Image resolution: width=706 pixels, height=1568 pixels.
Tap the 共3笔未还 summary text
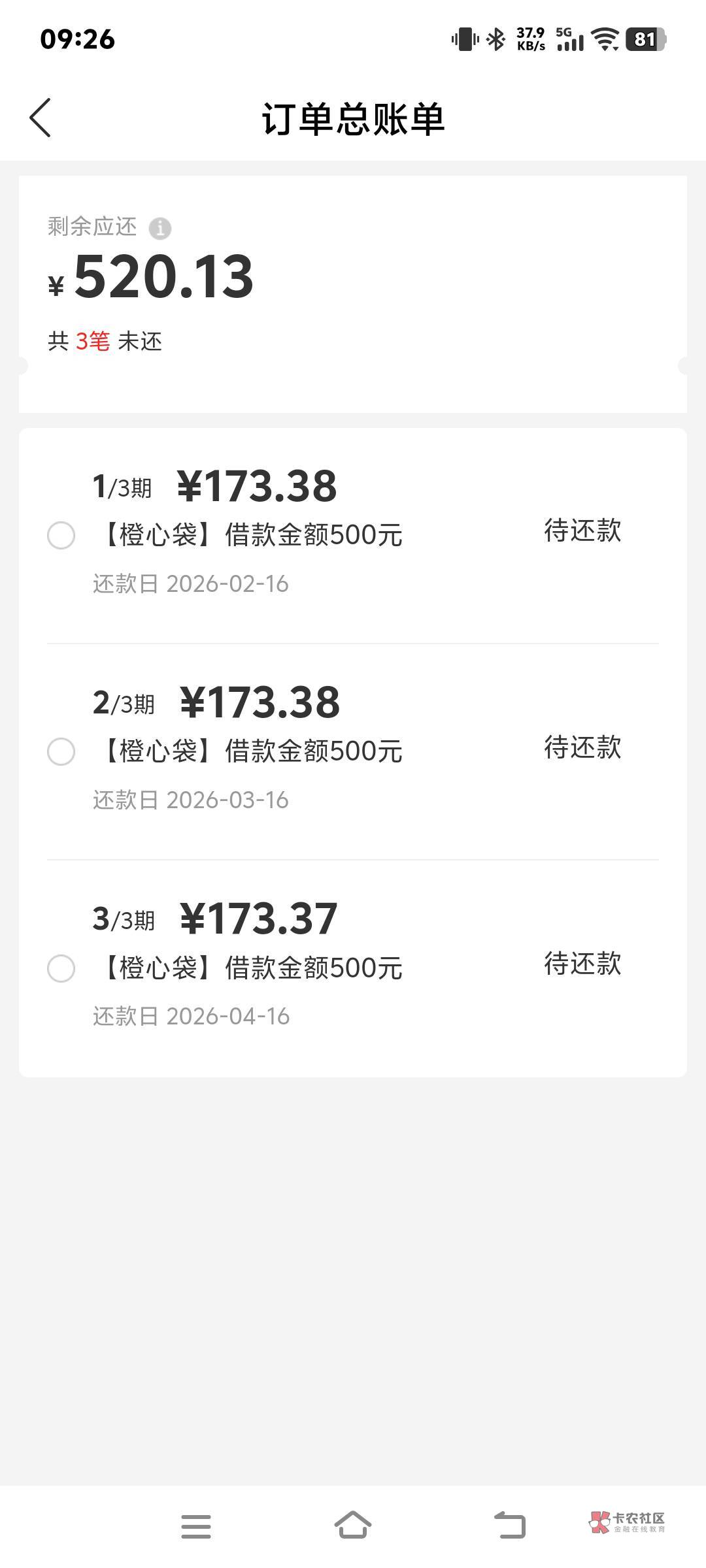(x=105, y=341)
